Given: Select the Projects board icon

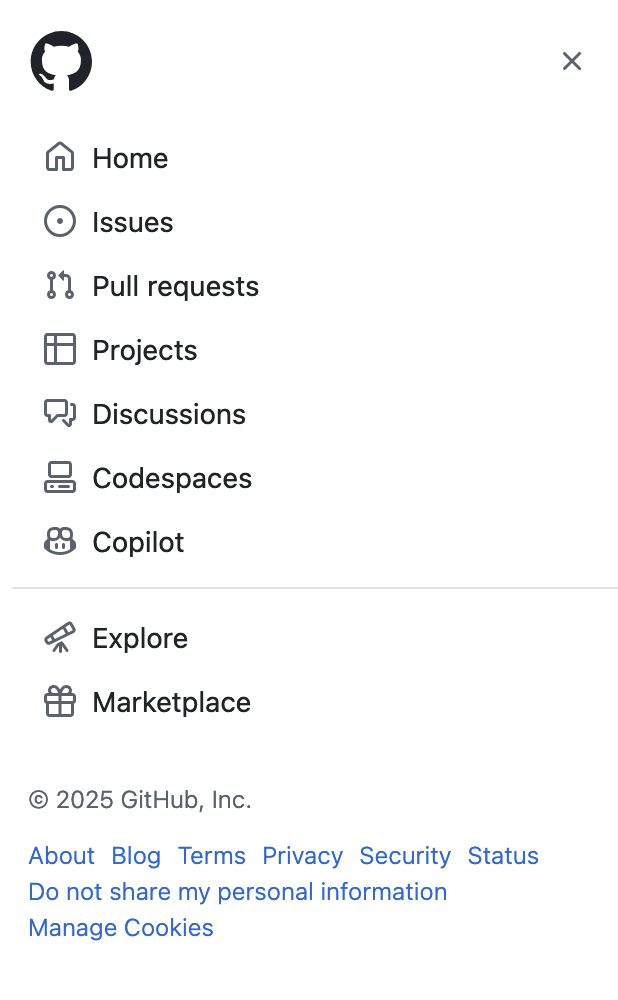Looking at the screenshot, I should (x=60, y=349).
